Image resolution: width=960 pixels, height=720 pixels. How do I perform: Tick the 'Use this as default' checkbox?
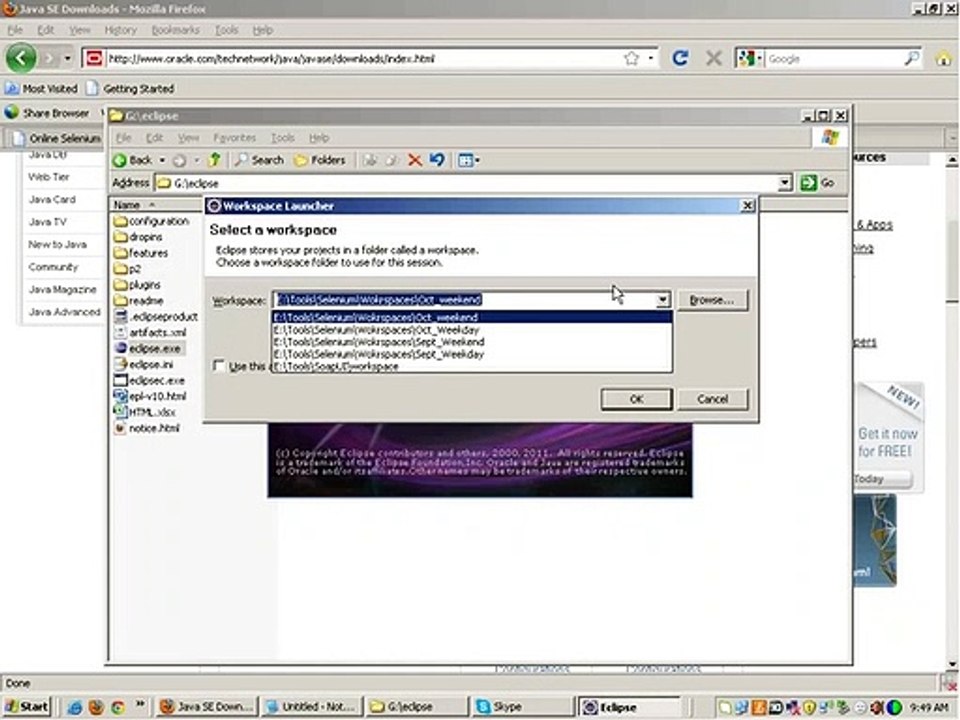(x=219, y=366)
